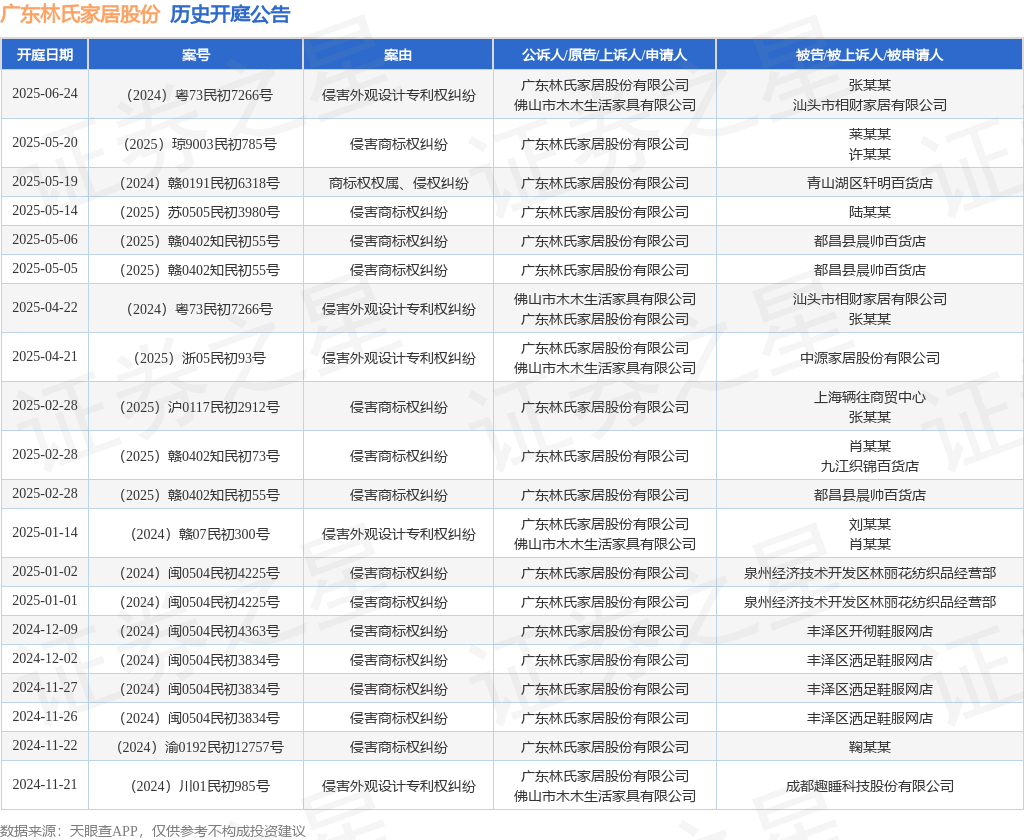Select defendant 鞠某某

click(869, 747)
